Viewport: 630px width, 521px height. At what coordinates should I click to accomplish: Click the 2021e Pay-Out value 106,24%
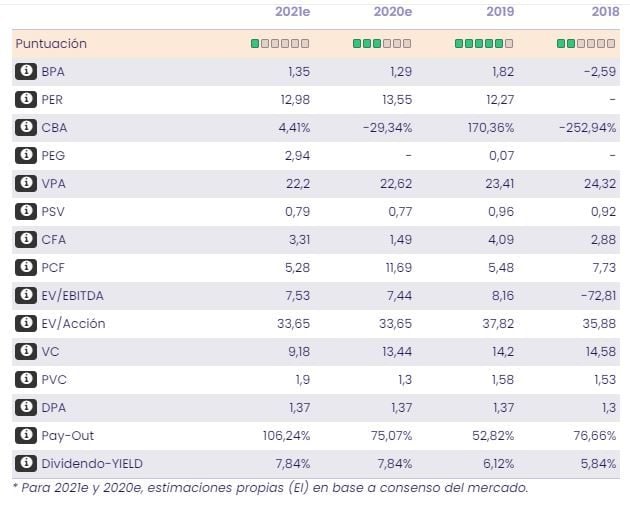click(286, 435)
